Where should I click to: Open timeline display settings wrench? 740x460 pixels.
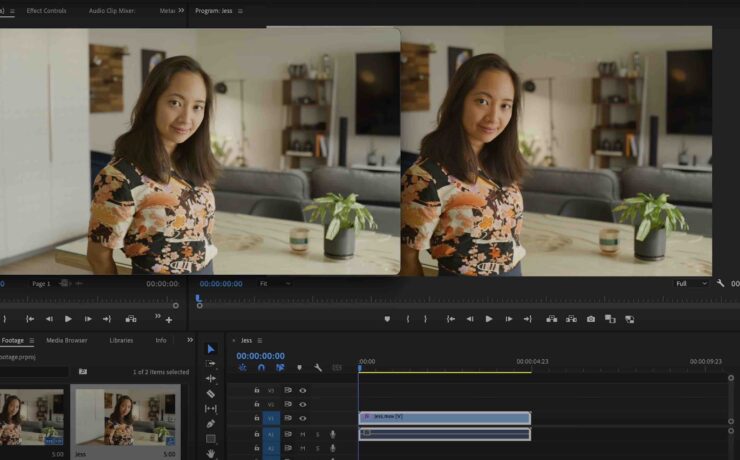pos(318,368)
